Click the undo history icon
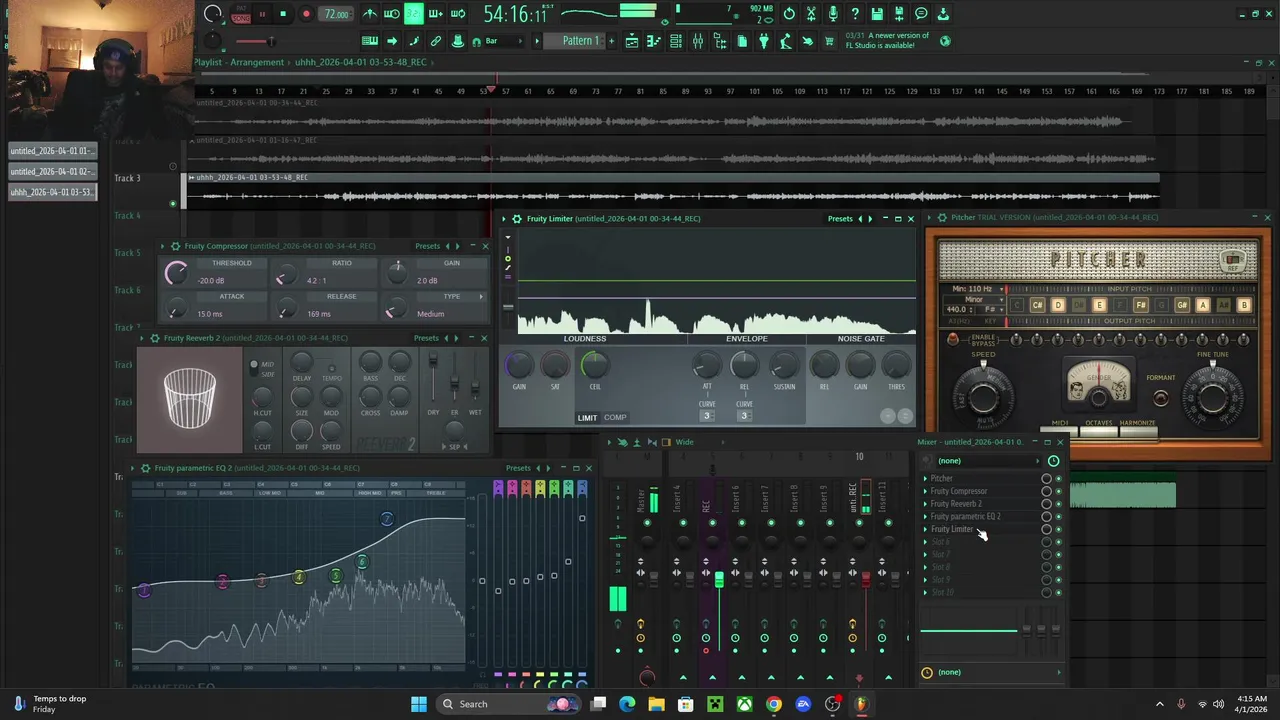 click(x=789, y=14)
